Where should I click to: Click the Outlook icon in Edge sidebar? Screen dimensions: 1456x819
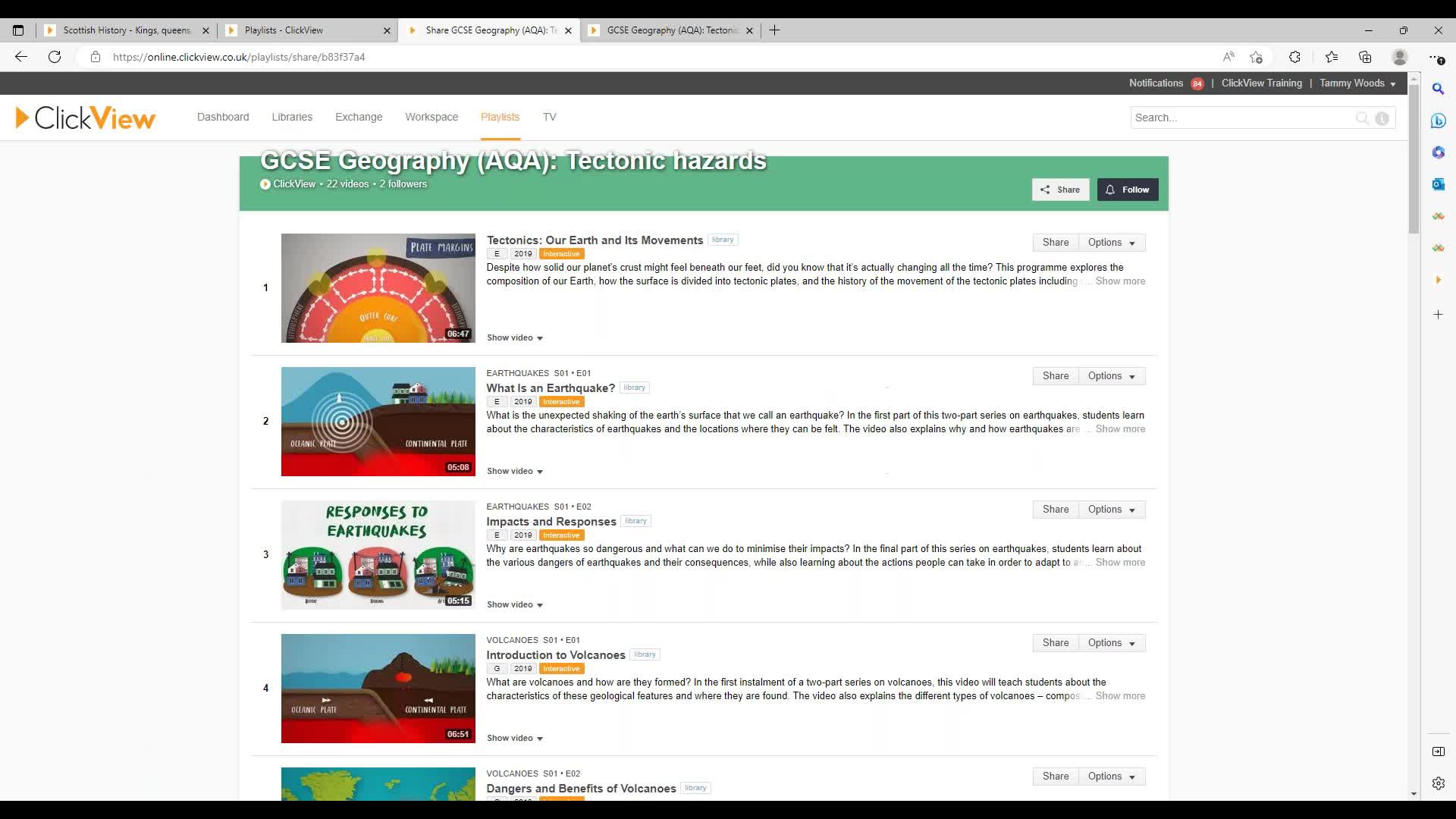pyautogui.click(x=1438, y=184)
